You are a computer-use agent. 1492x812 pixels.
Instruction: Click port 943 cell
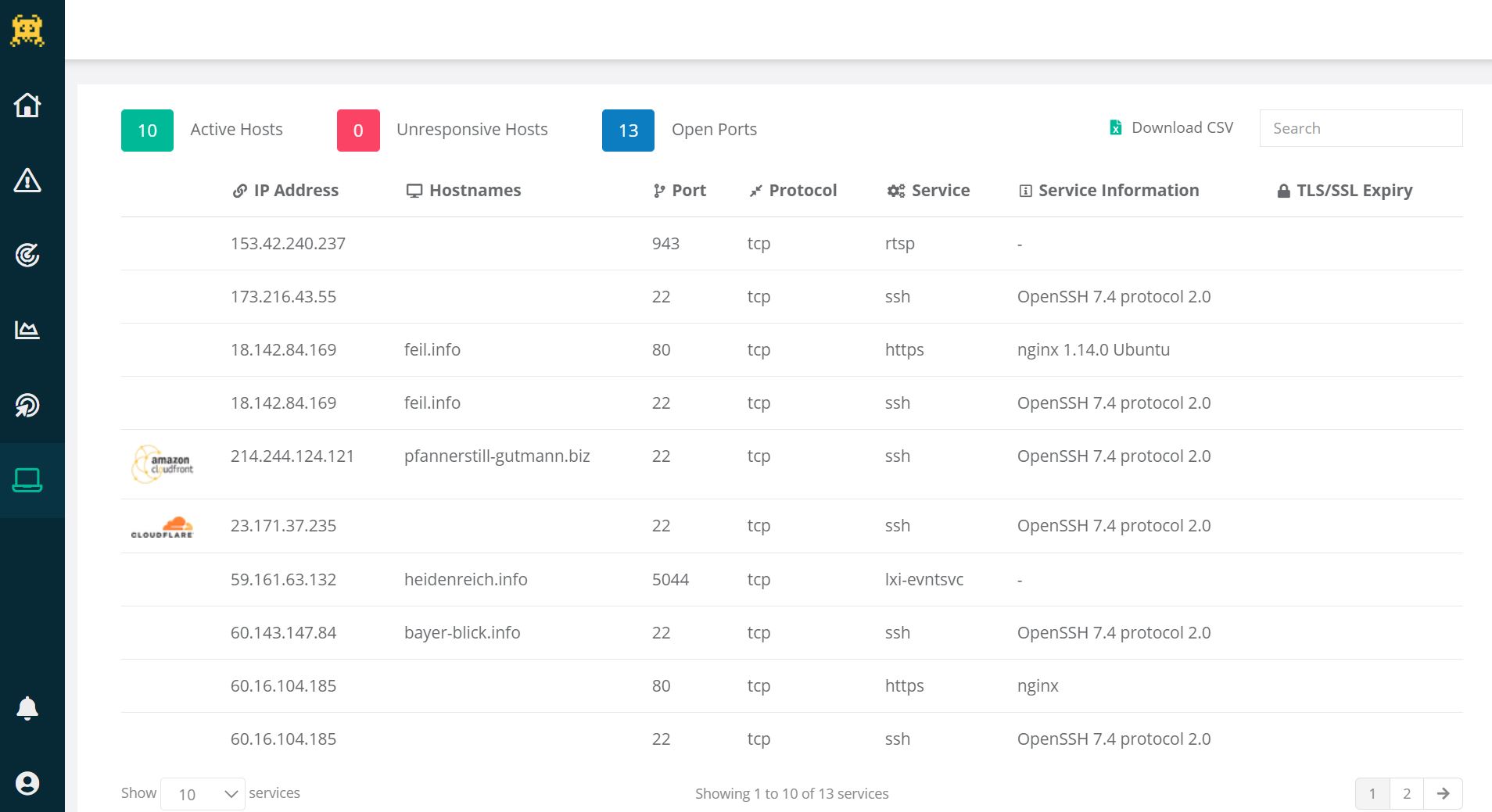[665, 244]
